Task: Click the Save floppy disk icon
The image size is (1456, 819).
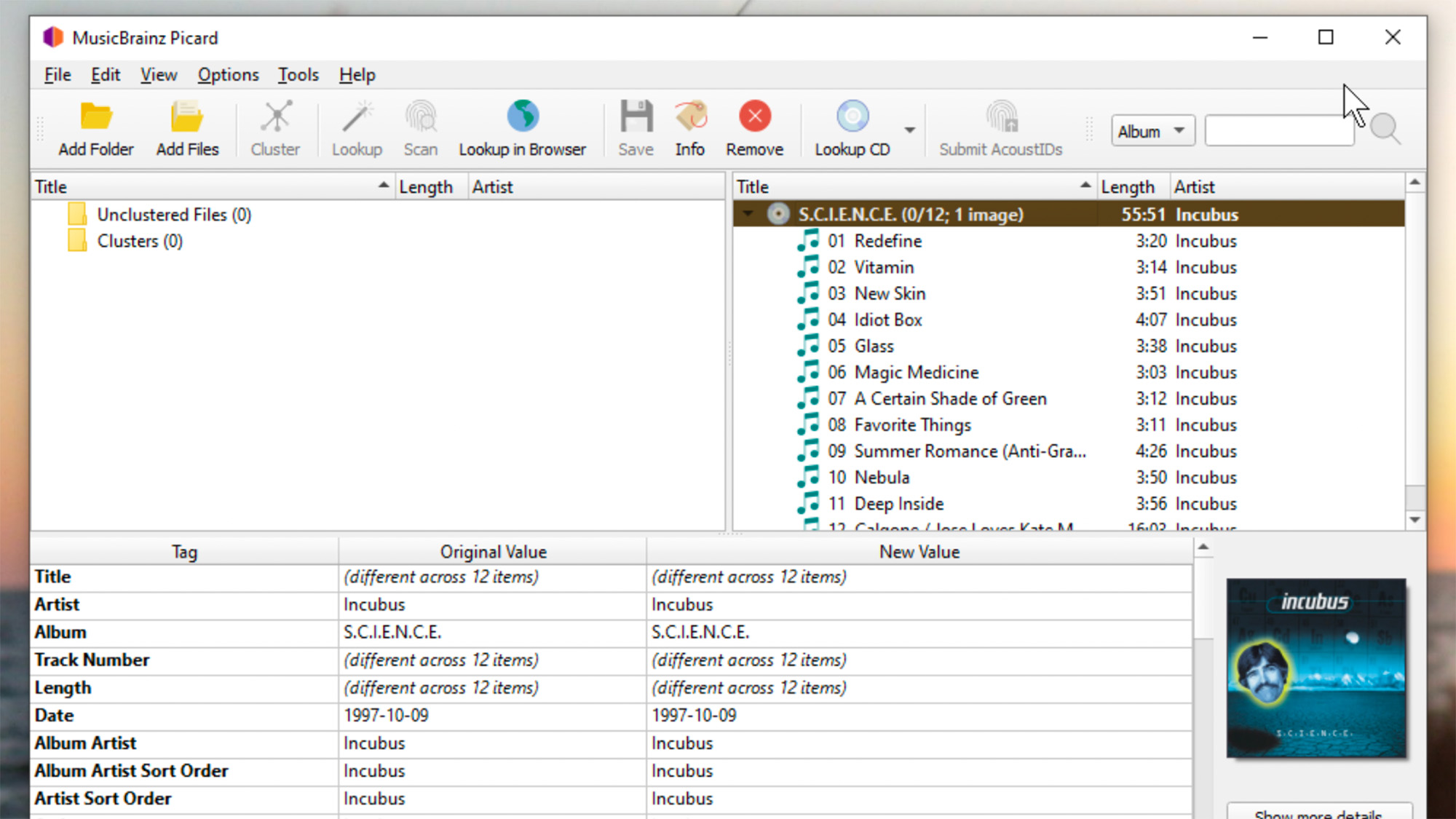Action: (636, 116)
